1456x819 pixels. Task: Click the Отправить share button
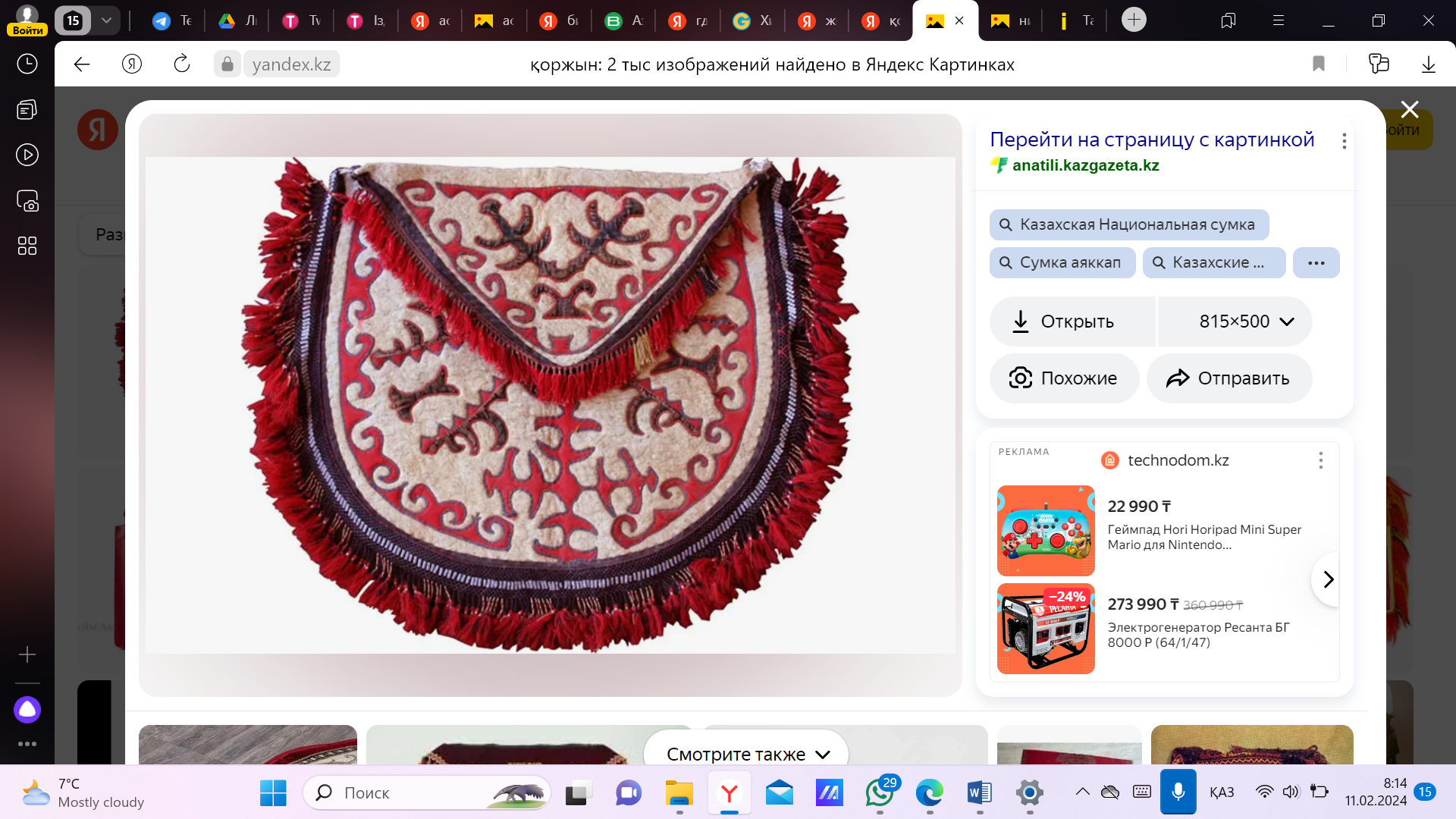1228,378
